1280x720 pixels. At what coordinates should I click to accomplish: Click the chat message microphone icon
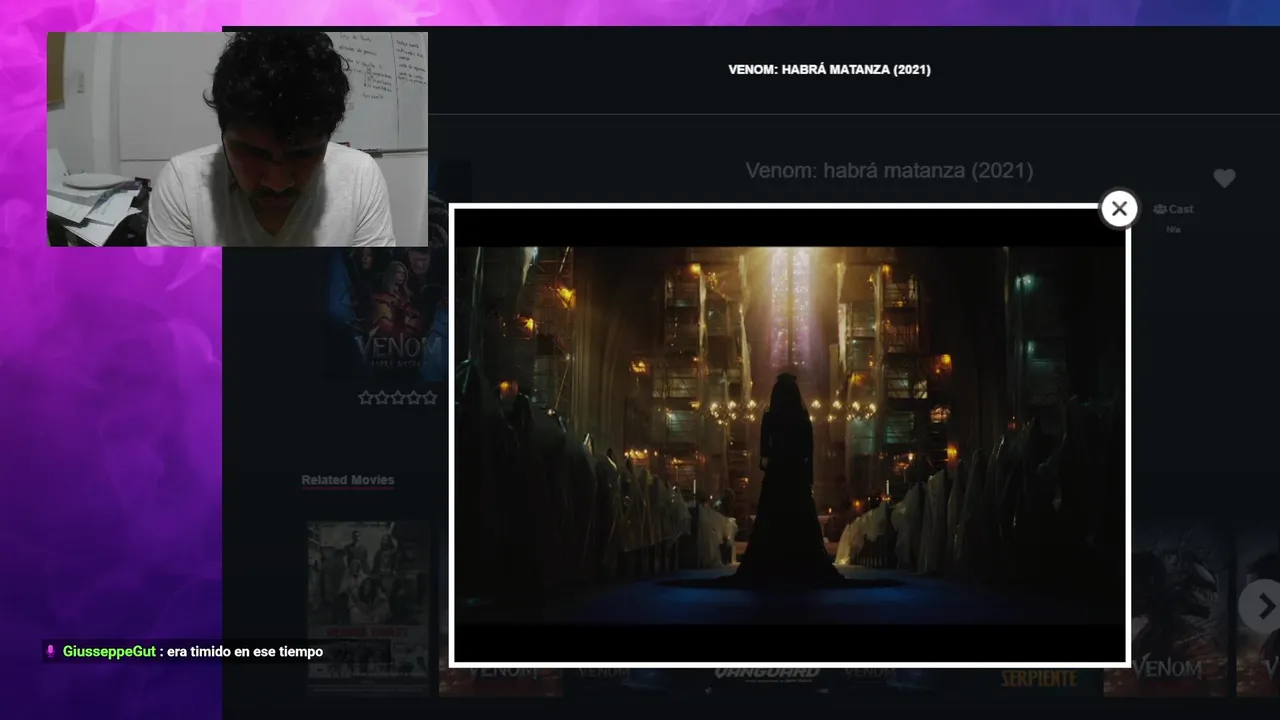pos(50,652)
